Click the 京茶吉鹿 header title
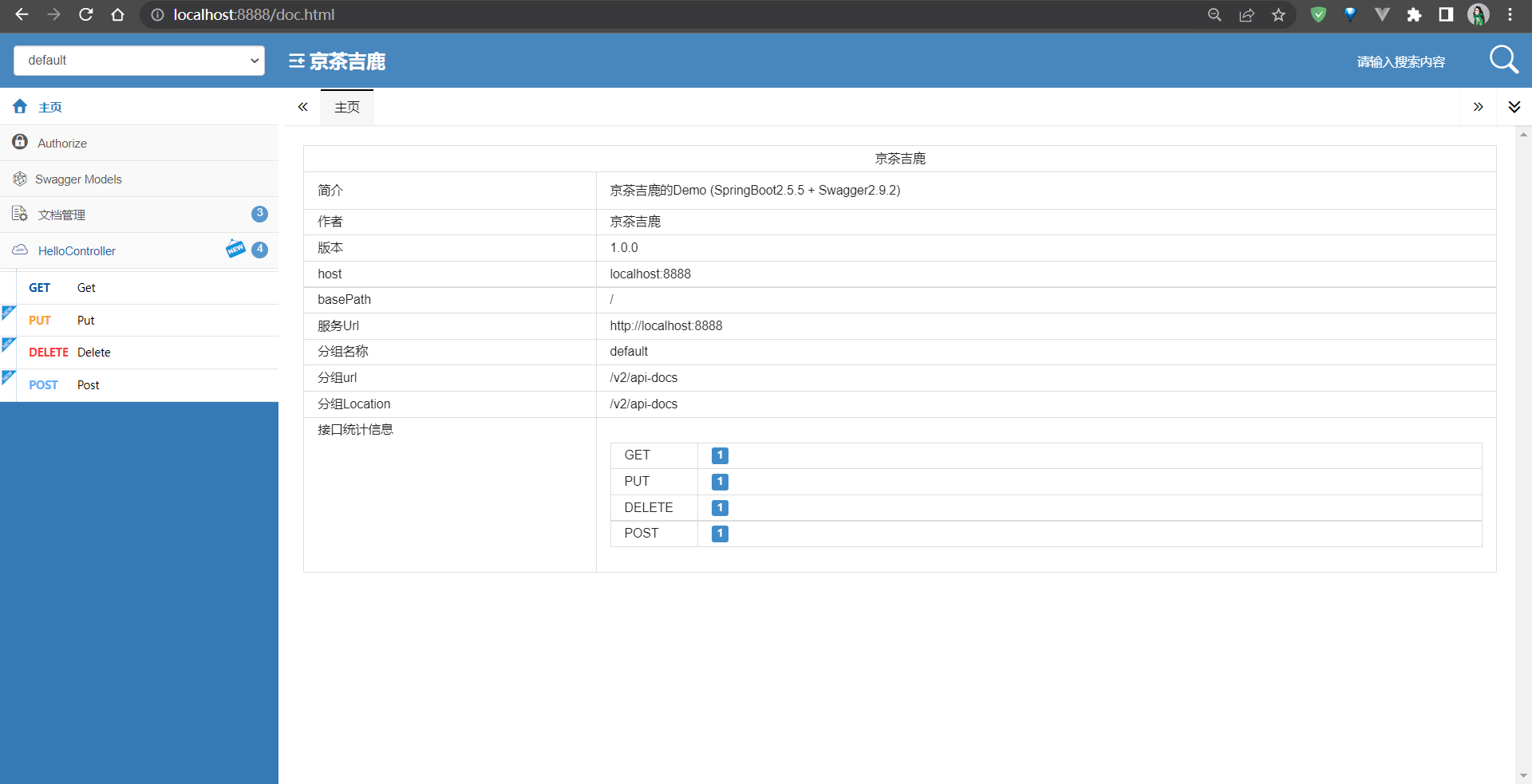1532x784 pixels. [x=347, y=61]
